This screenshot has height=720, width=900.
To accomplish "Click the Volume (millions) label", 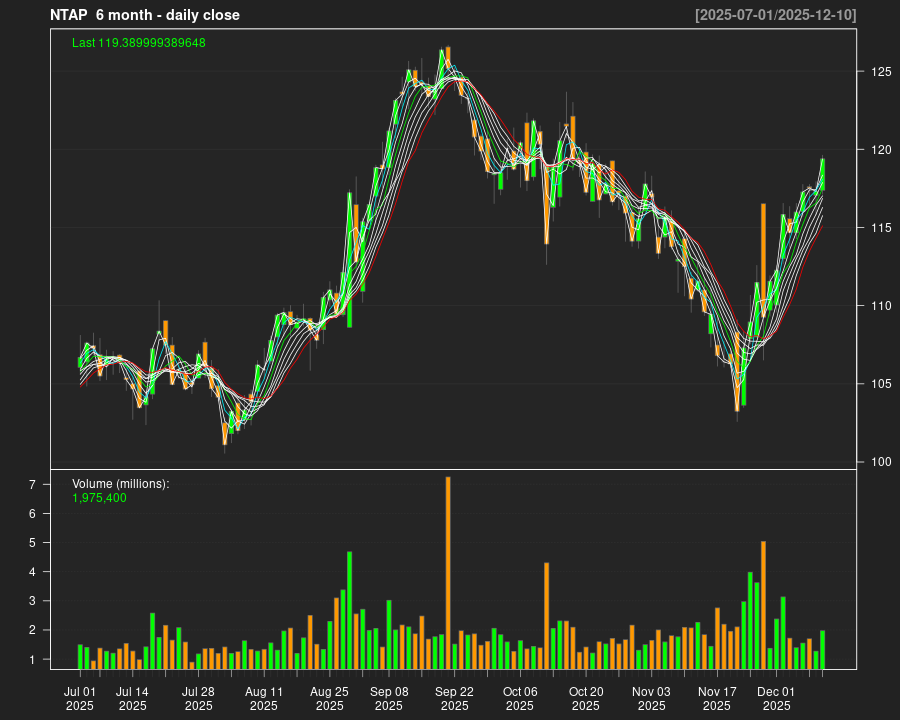I will (121, 484).
